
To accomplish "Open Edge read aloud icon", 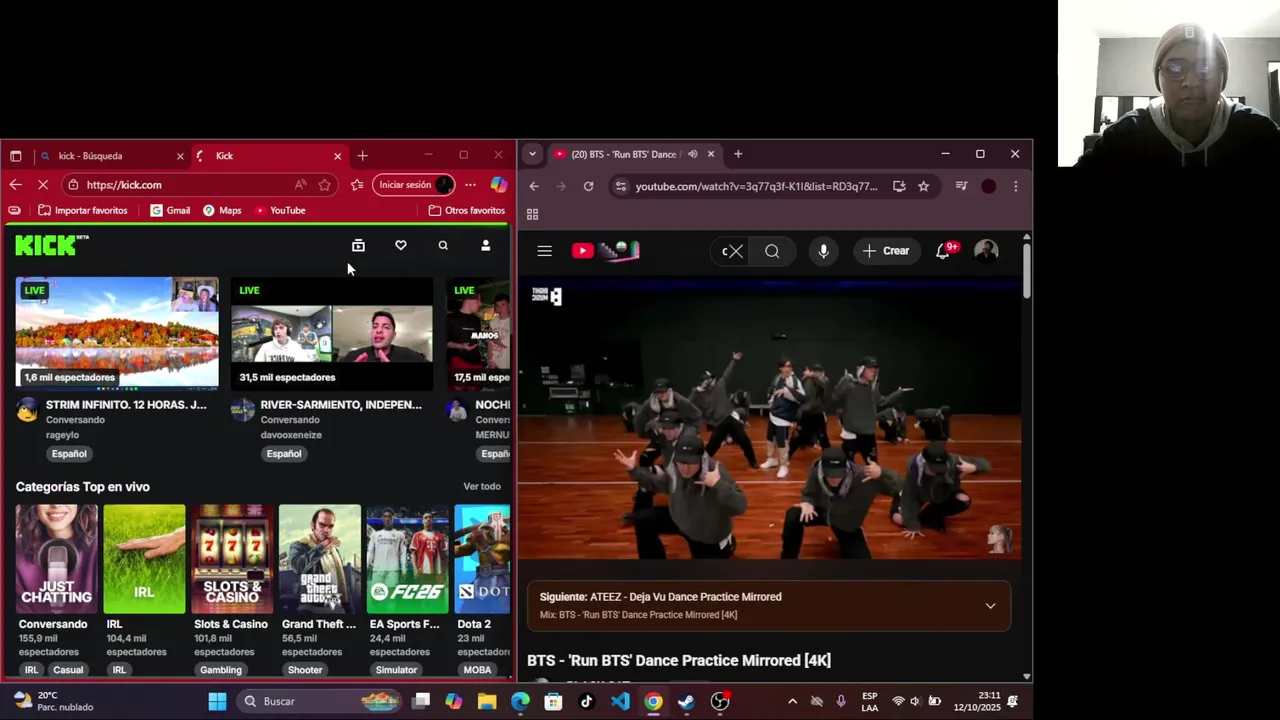I will [x=300, y=185].
